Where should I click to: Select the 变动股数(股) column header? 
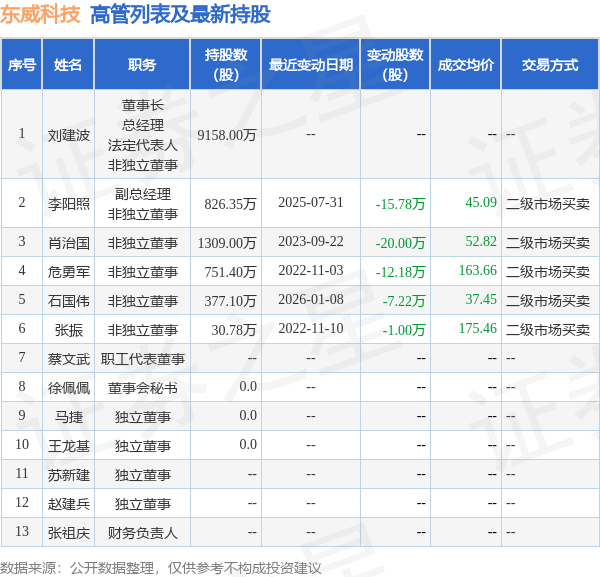click(x=395, y=65)
